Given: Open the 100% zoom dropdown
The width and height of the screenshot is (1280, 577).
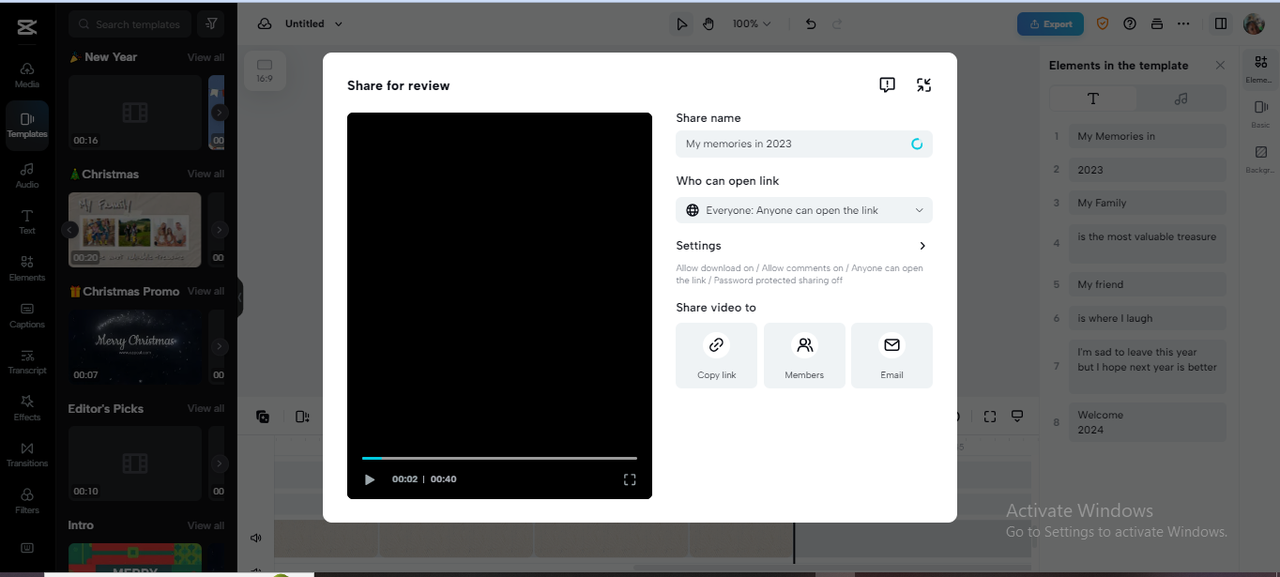Looking at the screenshot, I should 752,24.
